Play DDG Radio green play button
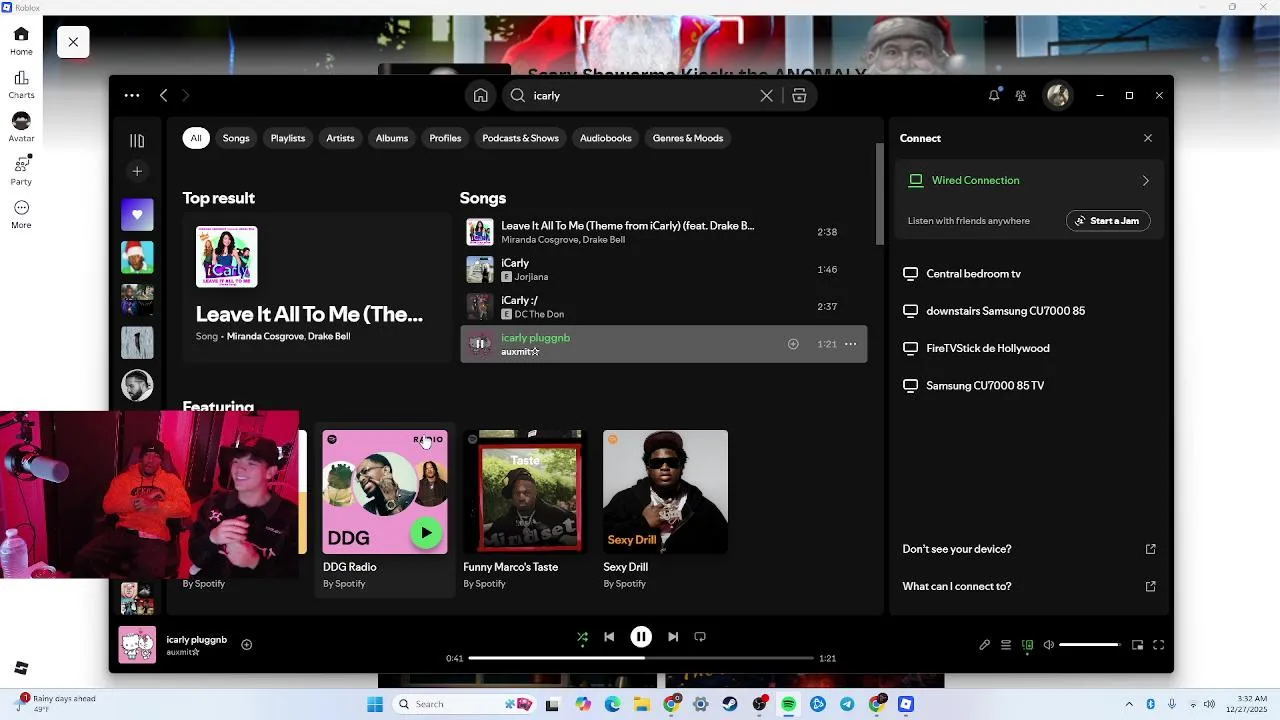The width and height of the screenshot is (1280, 720). pyautogui.click(x=427, y=533)
